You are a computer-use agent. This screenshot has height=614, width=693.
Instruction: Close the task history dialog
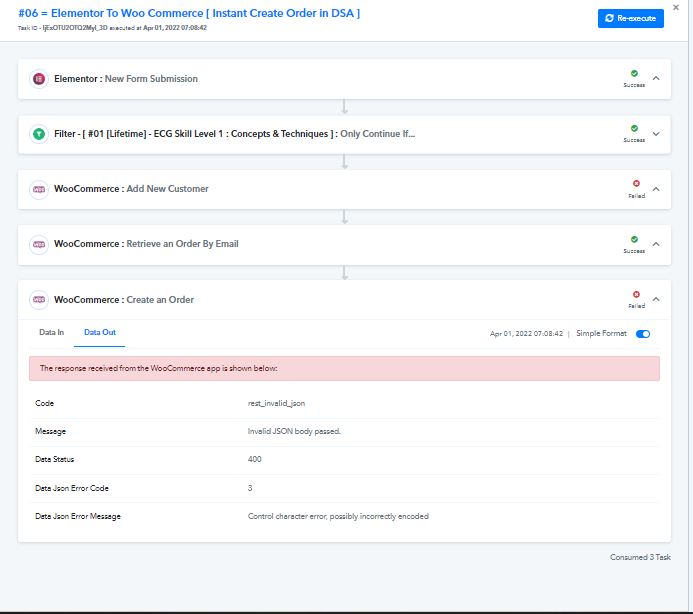pyautogui.click(x=676, y=7)
